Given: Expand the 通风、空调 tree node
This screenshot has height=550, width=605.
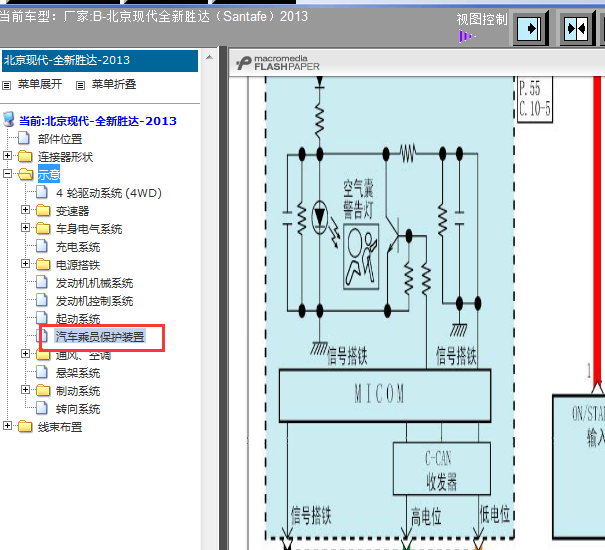Looking at the screenshot, I should point(25,354).
